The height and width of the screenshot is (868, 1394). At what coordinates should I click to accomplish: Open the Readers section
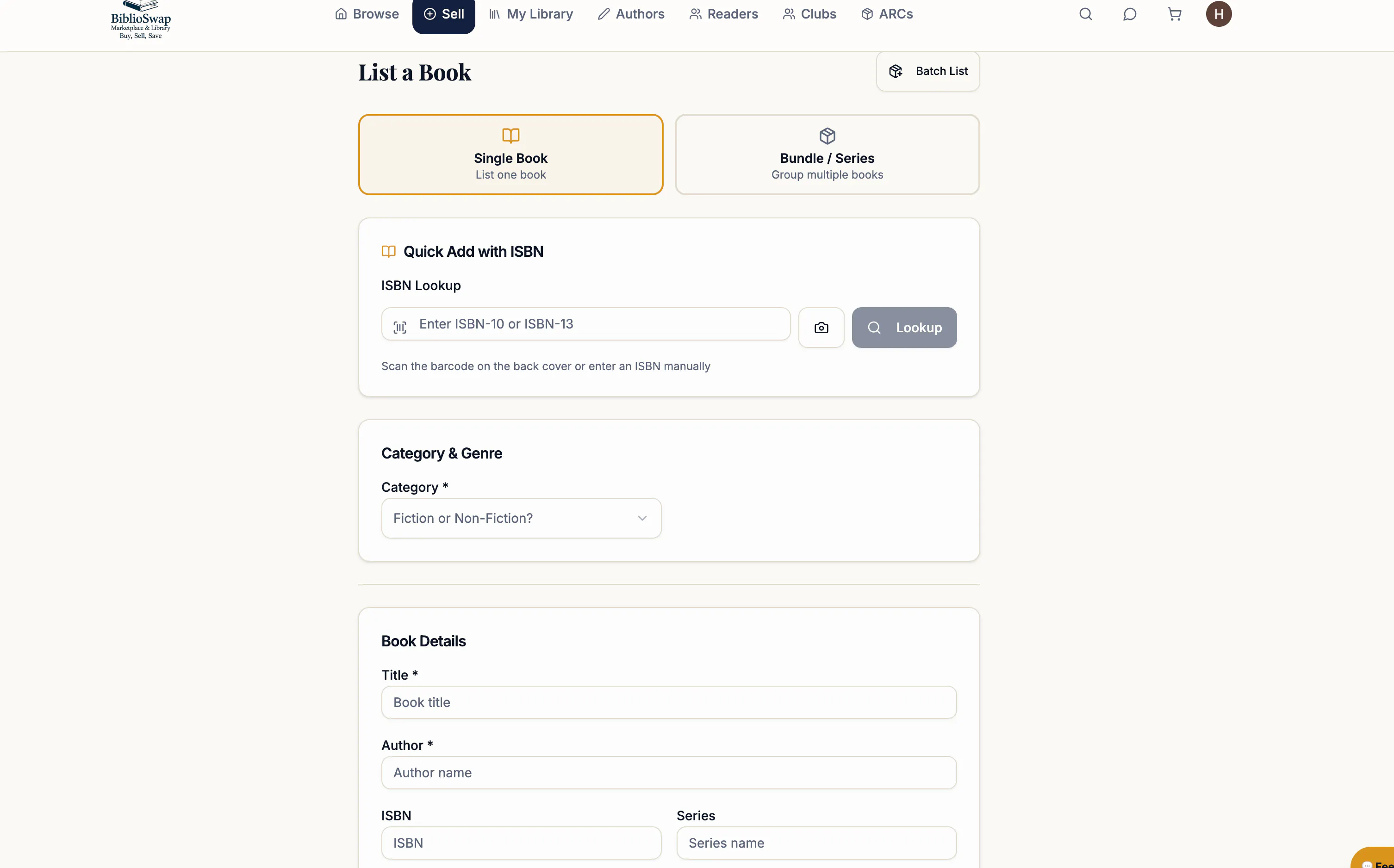723,14
